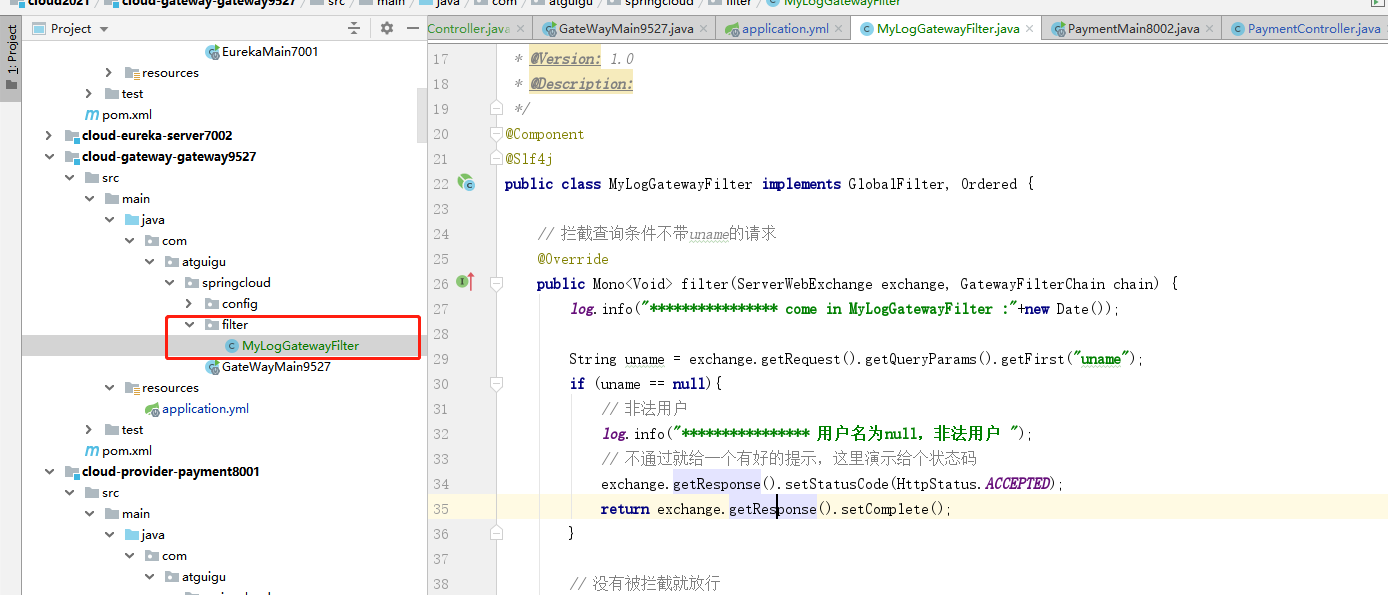
Task: Click the Collapse All icon in Project panel
Action: pos(354,29)
